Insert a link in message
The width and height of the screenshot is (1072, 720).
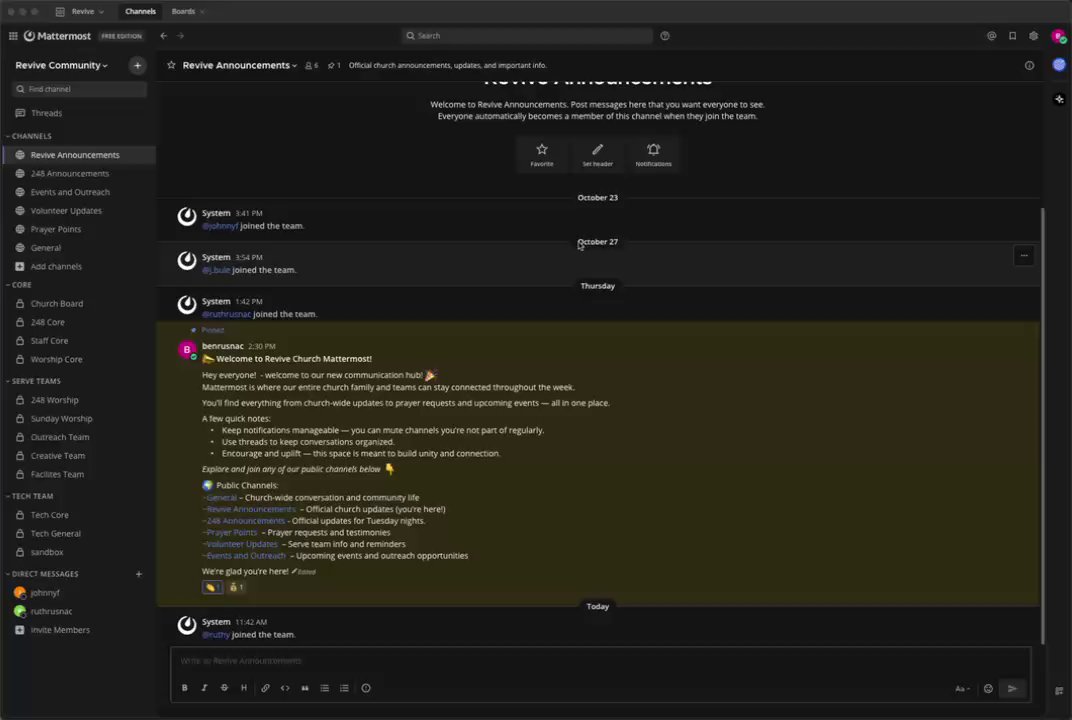pos(265,688)
